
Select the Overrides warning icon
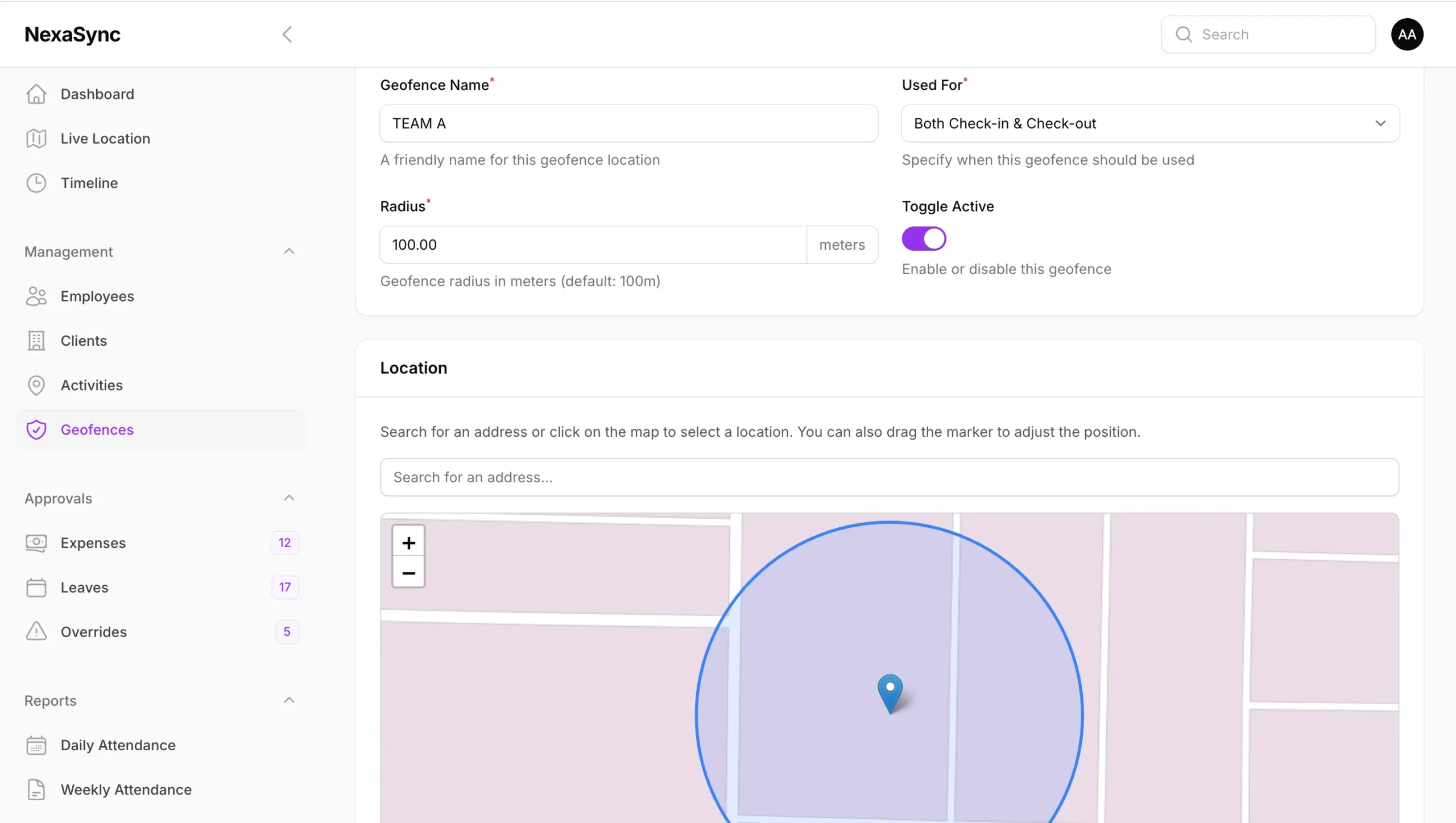click(36, 631)
